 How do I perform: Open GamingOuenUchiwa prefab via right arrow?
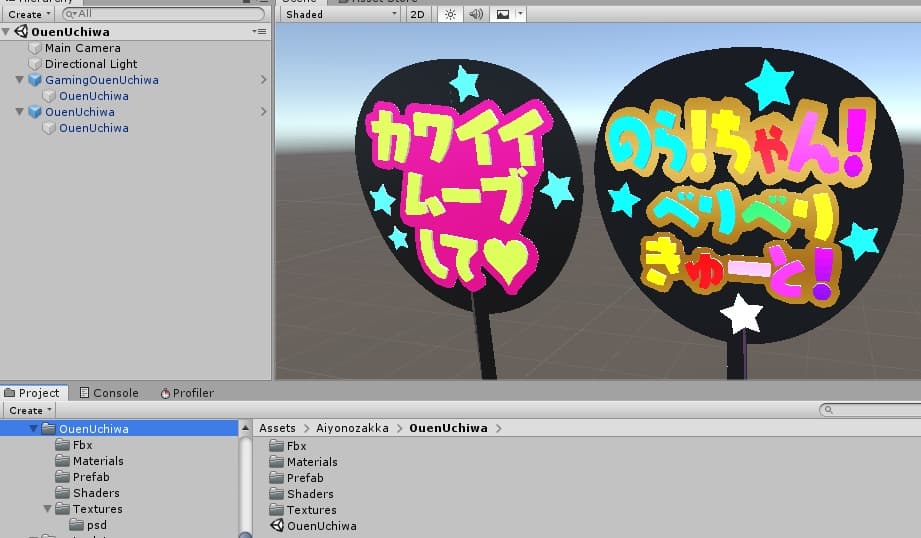(x=264, y=79)
